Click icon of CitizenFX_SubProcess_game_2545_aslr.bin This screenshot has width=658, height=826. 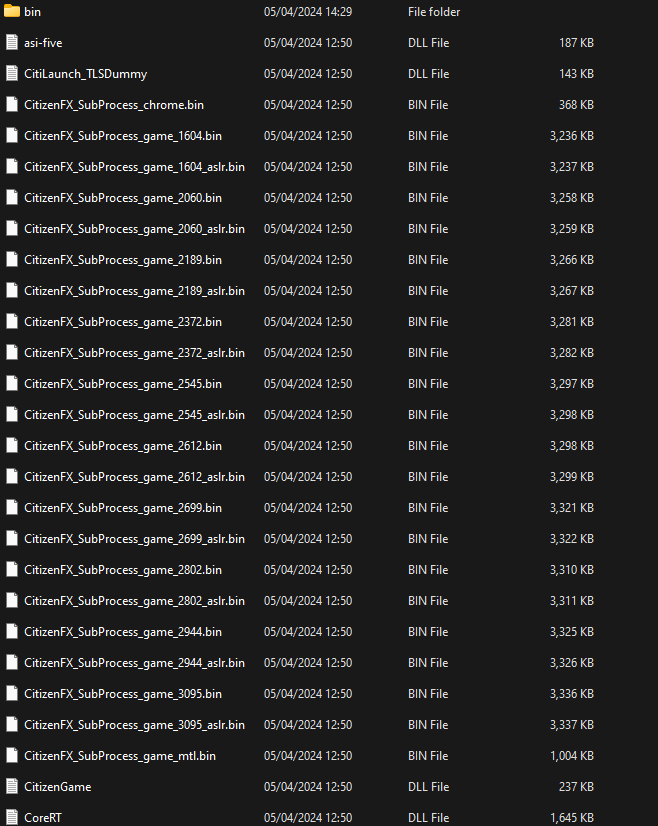point(12,415)
